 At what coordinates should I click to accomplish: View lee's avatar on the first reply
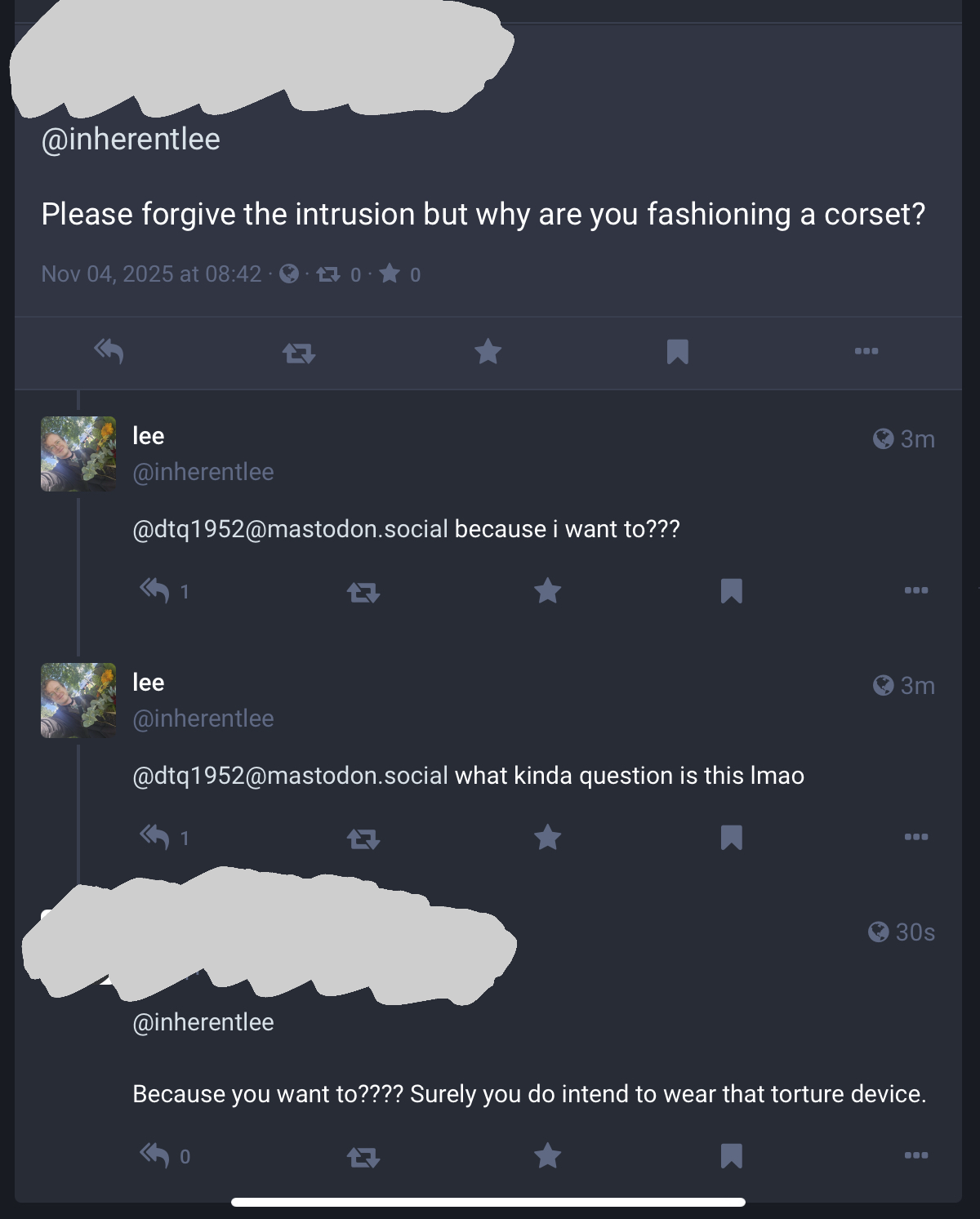tap(78, 454)
